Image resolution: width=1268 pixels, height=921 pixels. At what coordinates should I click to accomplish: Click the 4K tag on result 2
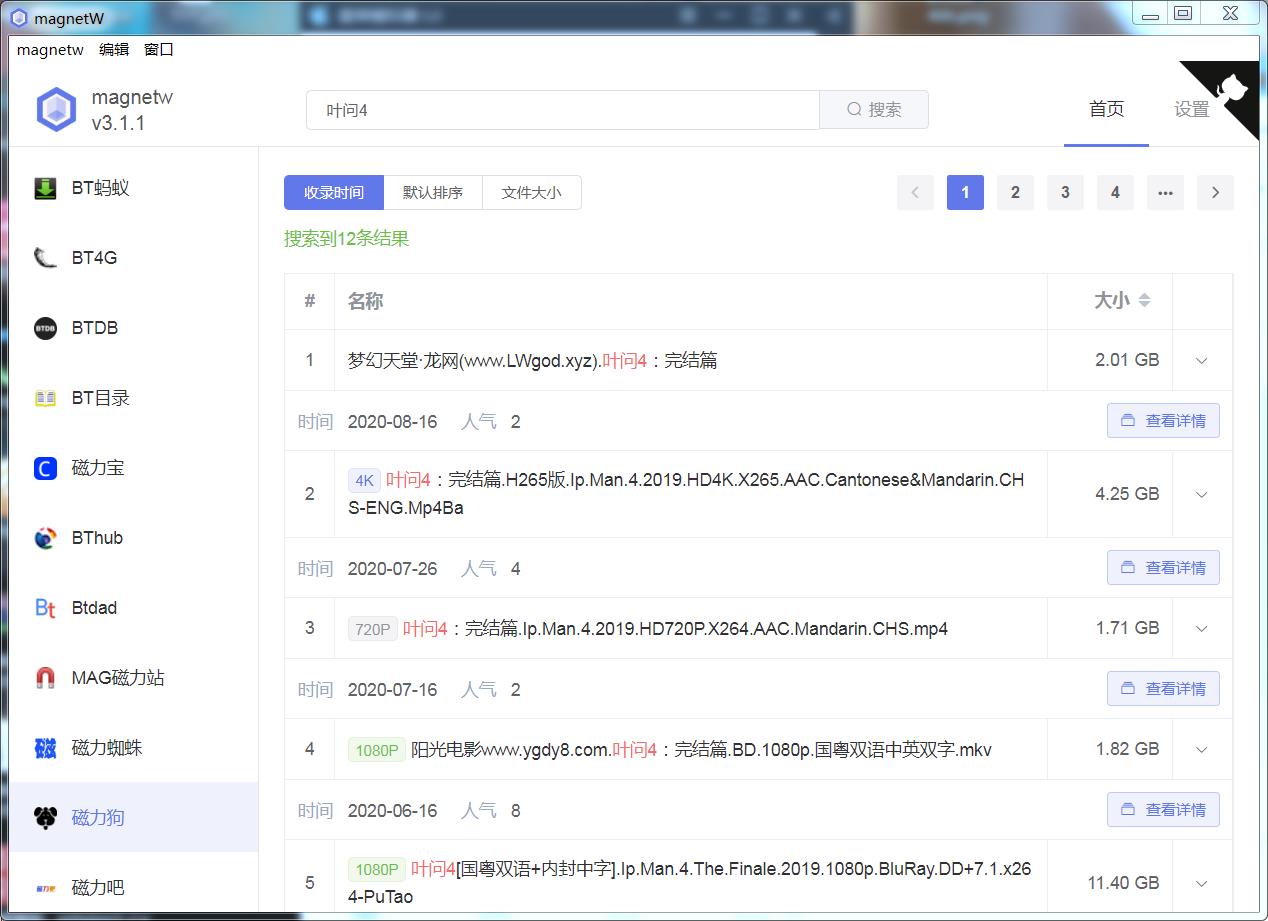(x=364, y=480)
